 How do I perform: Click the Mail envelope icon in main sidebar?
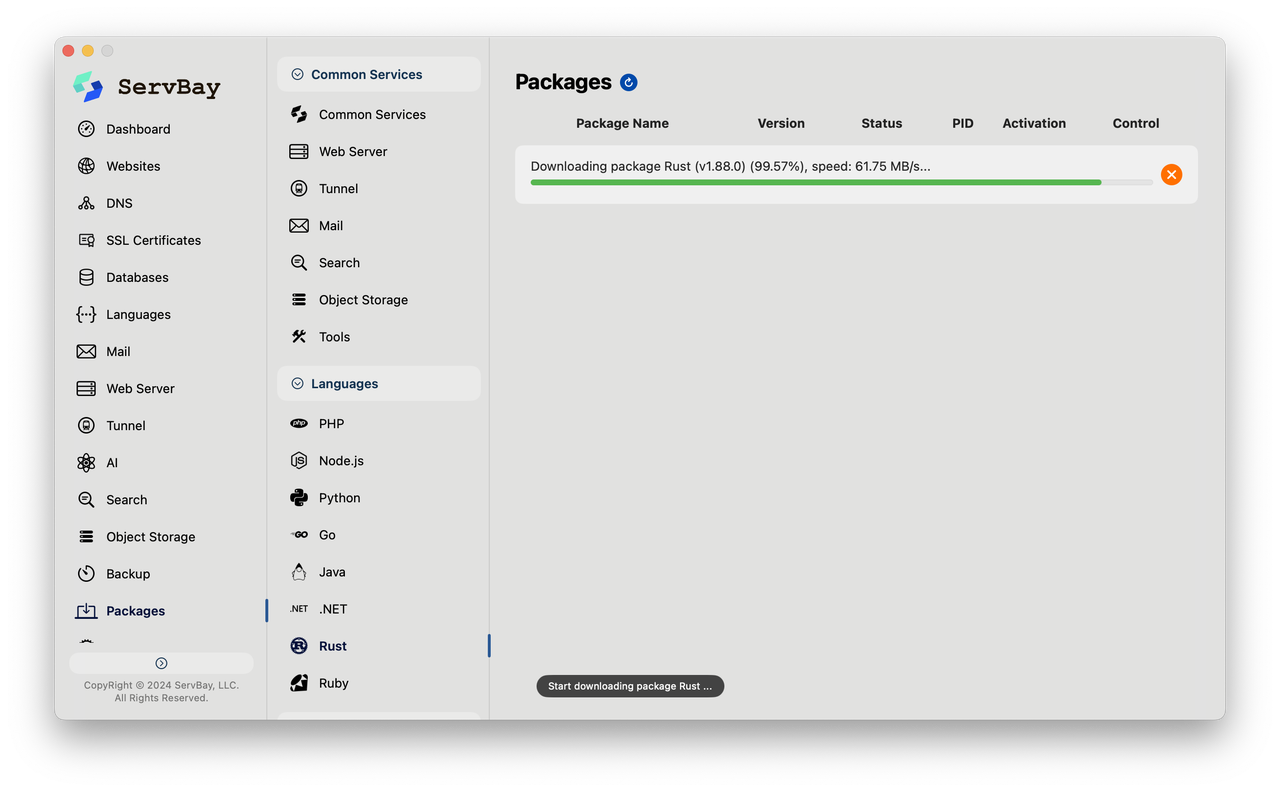86,351
